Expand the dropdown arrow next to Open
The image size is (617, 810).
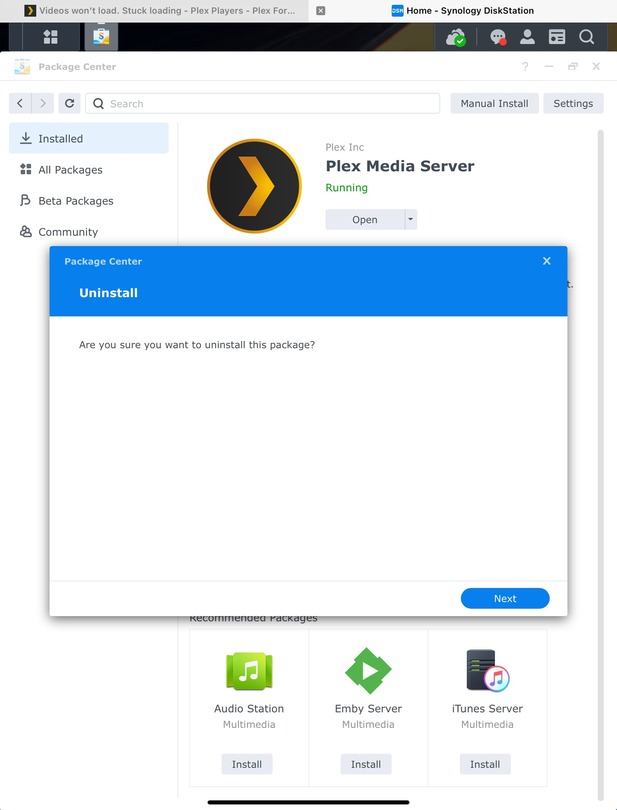coord(410,219)
